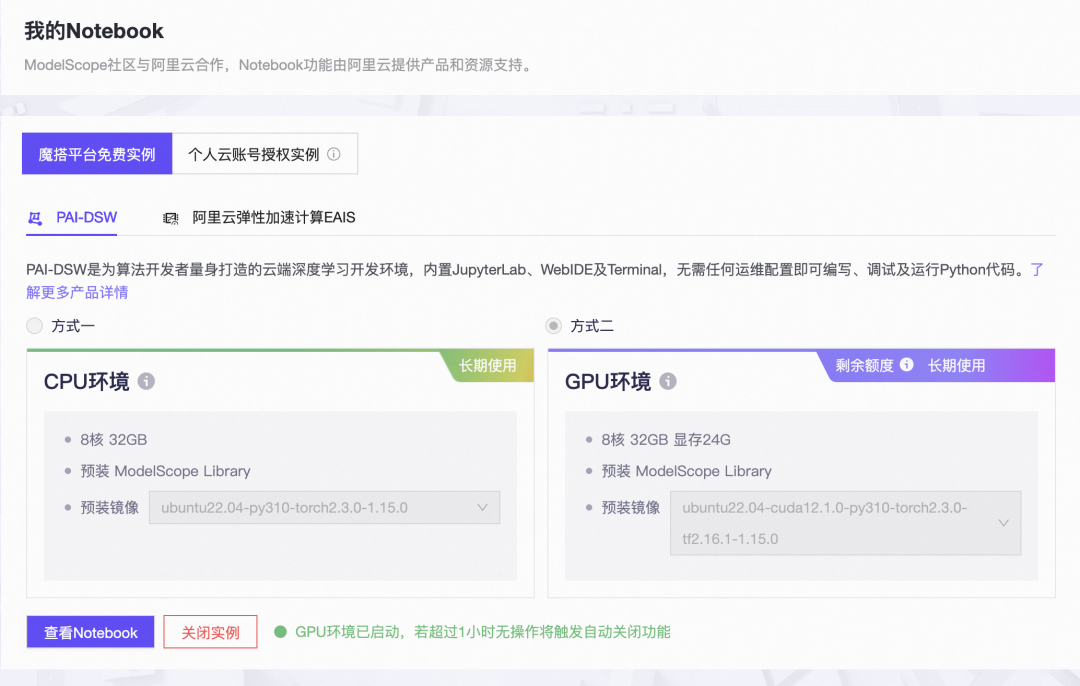Screen dimensions: 1080x686
Task: Click the 长期使用 label on the GPU card
Action: pos(956,366)
